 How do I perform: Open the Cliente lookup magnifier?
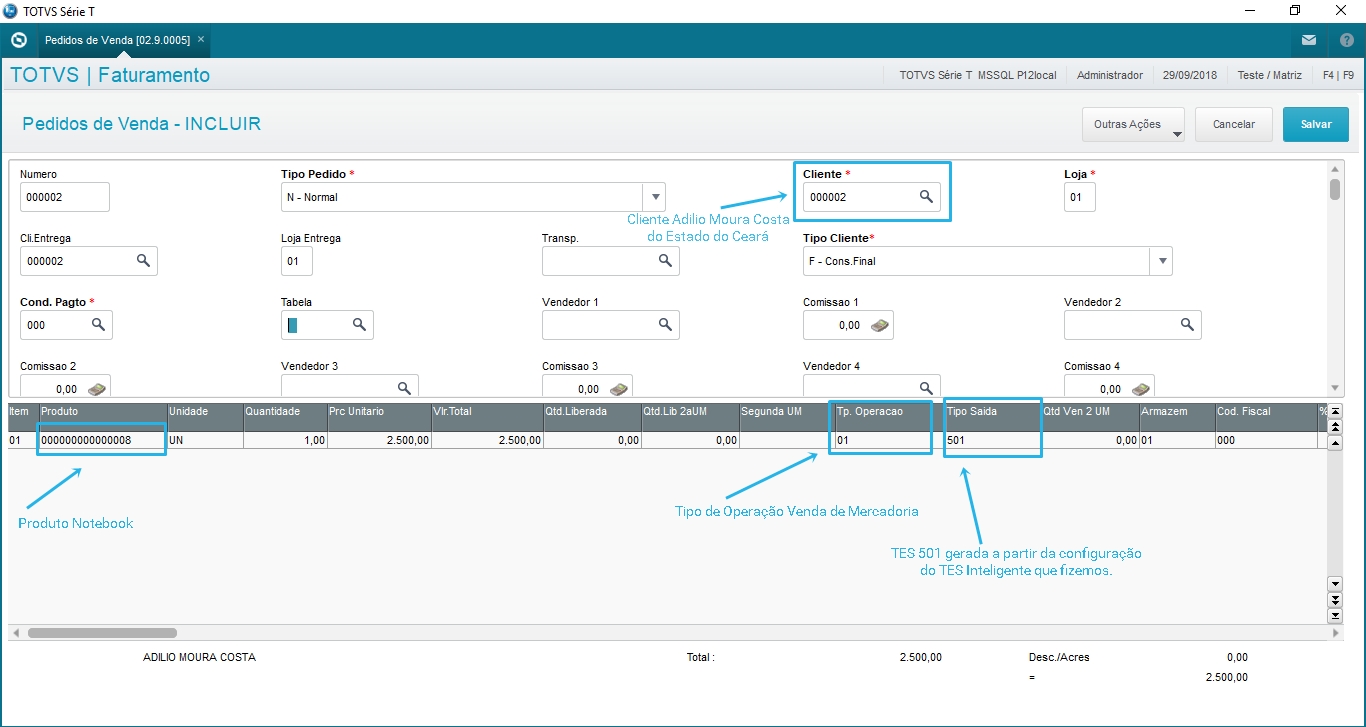(x=927, y=197)
